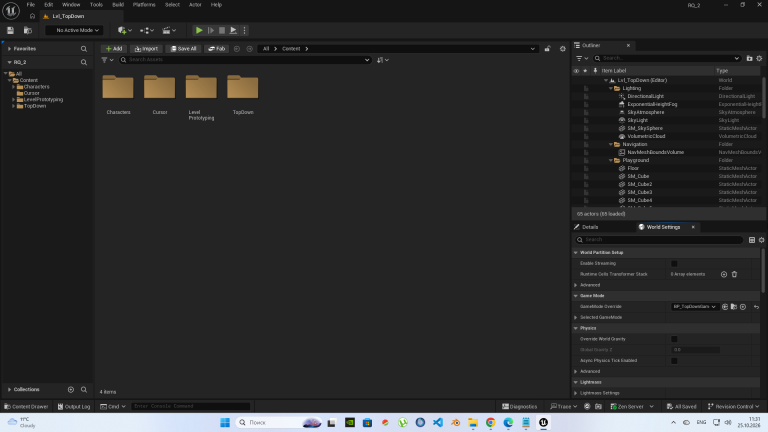Screen dimensions: 768x432
Task: Open the asset filter options dropdown
Action: point(107,60)
